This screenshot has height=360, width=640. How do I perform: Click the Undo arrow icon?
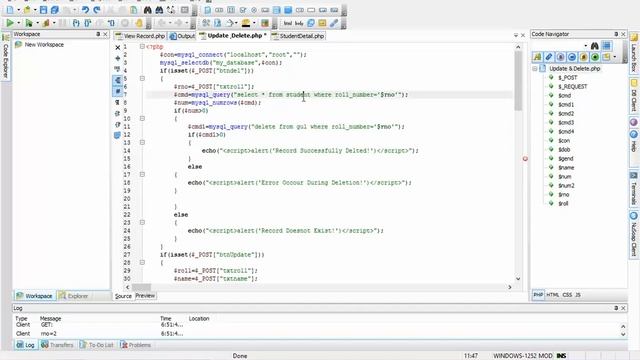click(85, 10)
